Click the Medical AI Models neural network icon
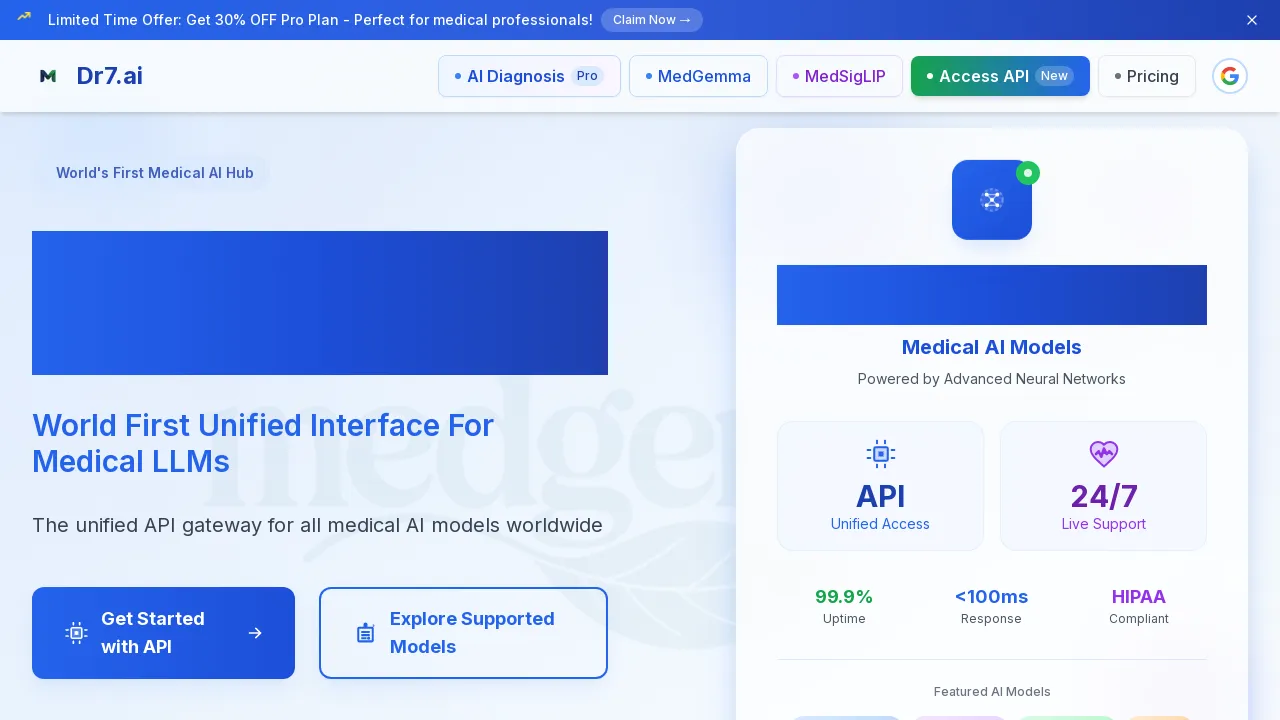Image resolution: width=1280 pixels, height=720 pixels. [x=992, y=200]
